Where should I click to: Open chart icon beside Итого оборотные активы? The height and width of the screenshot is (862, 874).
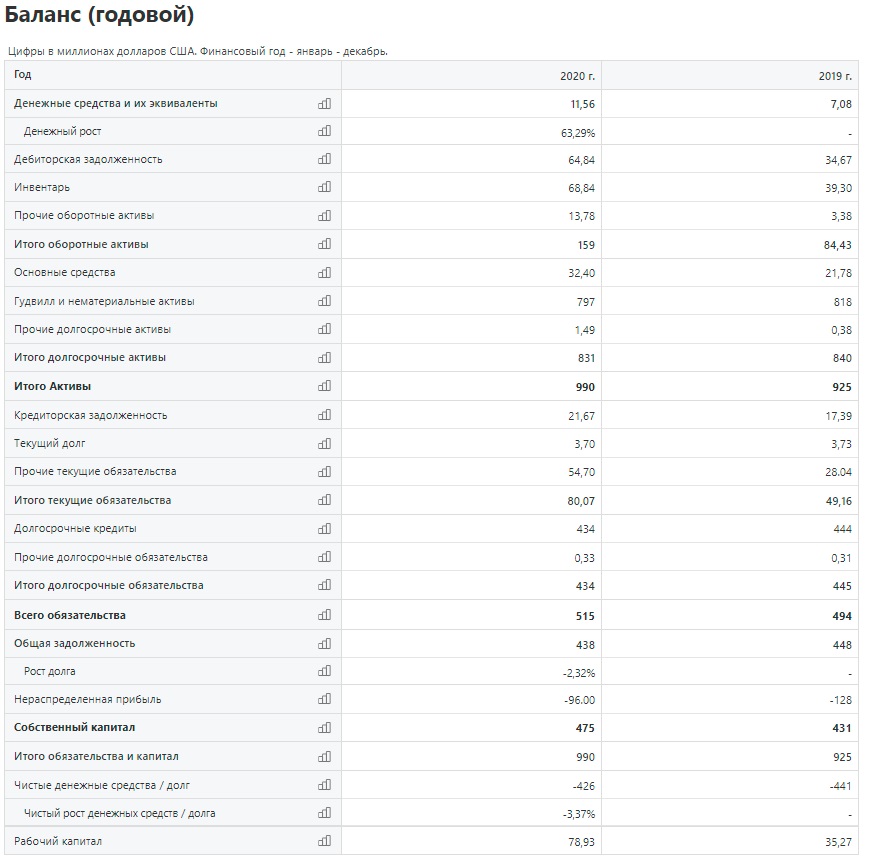(x=324, y=244)
